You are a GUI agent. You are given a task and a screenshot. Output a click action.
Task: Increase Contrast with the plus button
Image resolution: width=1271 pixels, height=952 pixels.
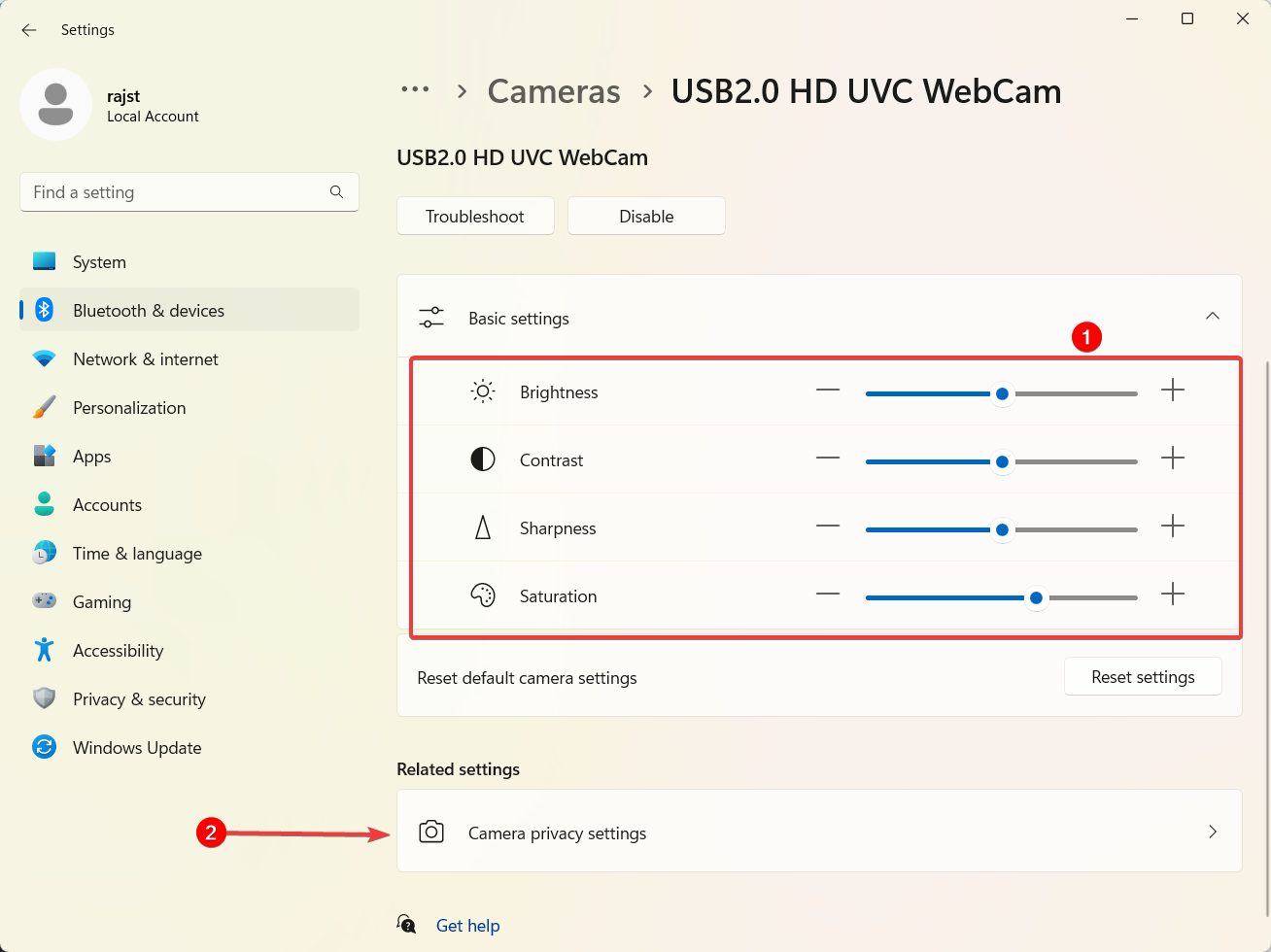(x=1173, y=459)
